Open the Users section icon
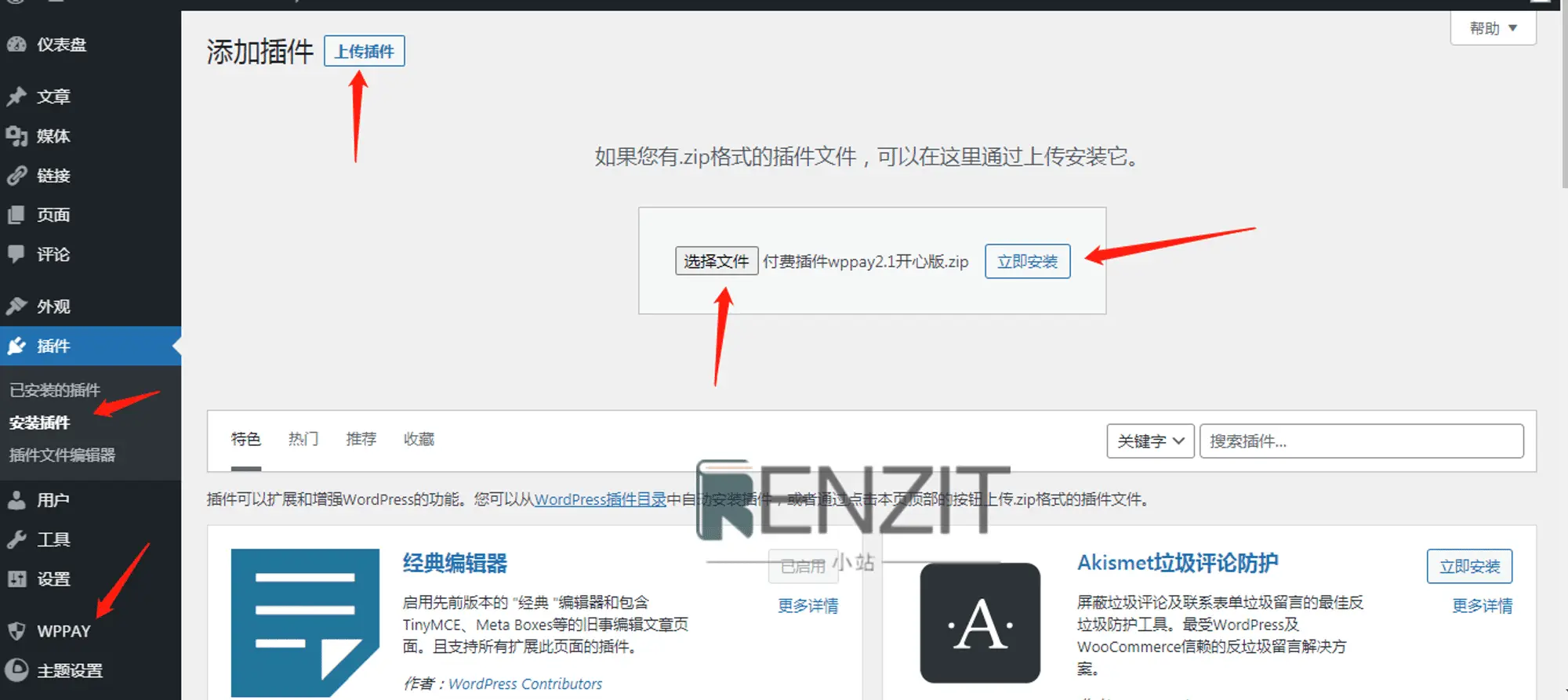Screen dimensions: 1568x700 (x=16, y=500)
